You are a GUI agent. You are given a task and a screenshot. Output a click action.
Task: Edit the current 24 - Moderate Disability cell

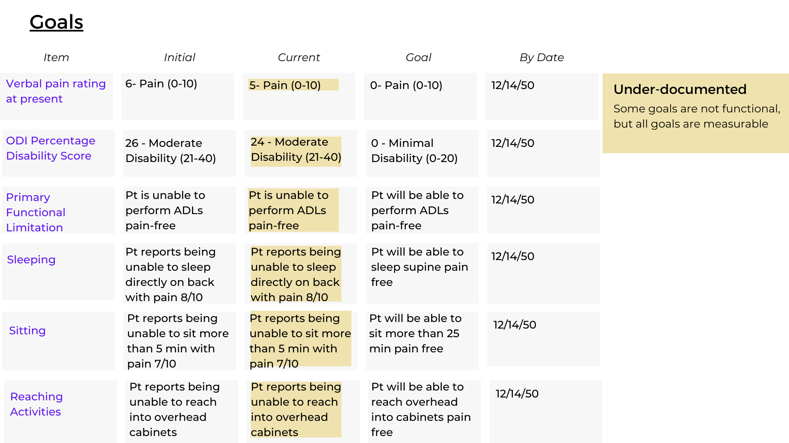(296, 150)
